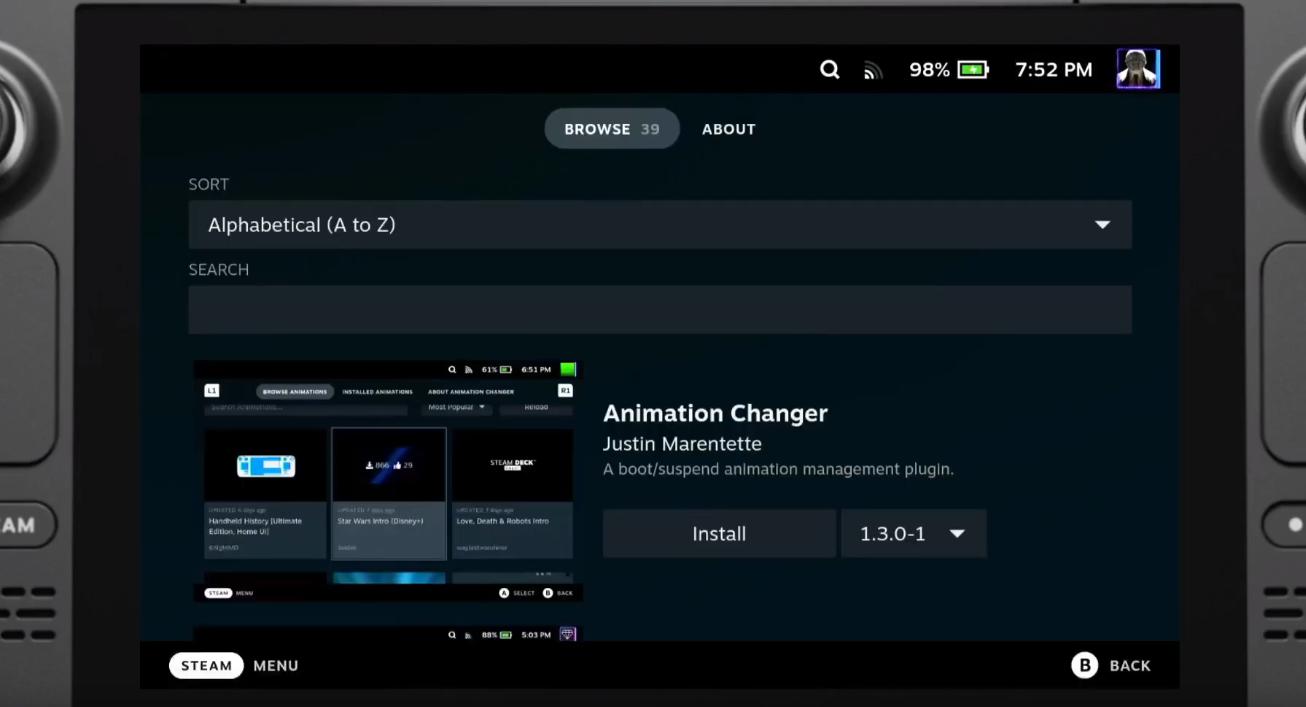Click the MENU label in footer
This screenshot has height=707, width=1306.
(276, 666)
